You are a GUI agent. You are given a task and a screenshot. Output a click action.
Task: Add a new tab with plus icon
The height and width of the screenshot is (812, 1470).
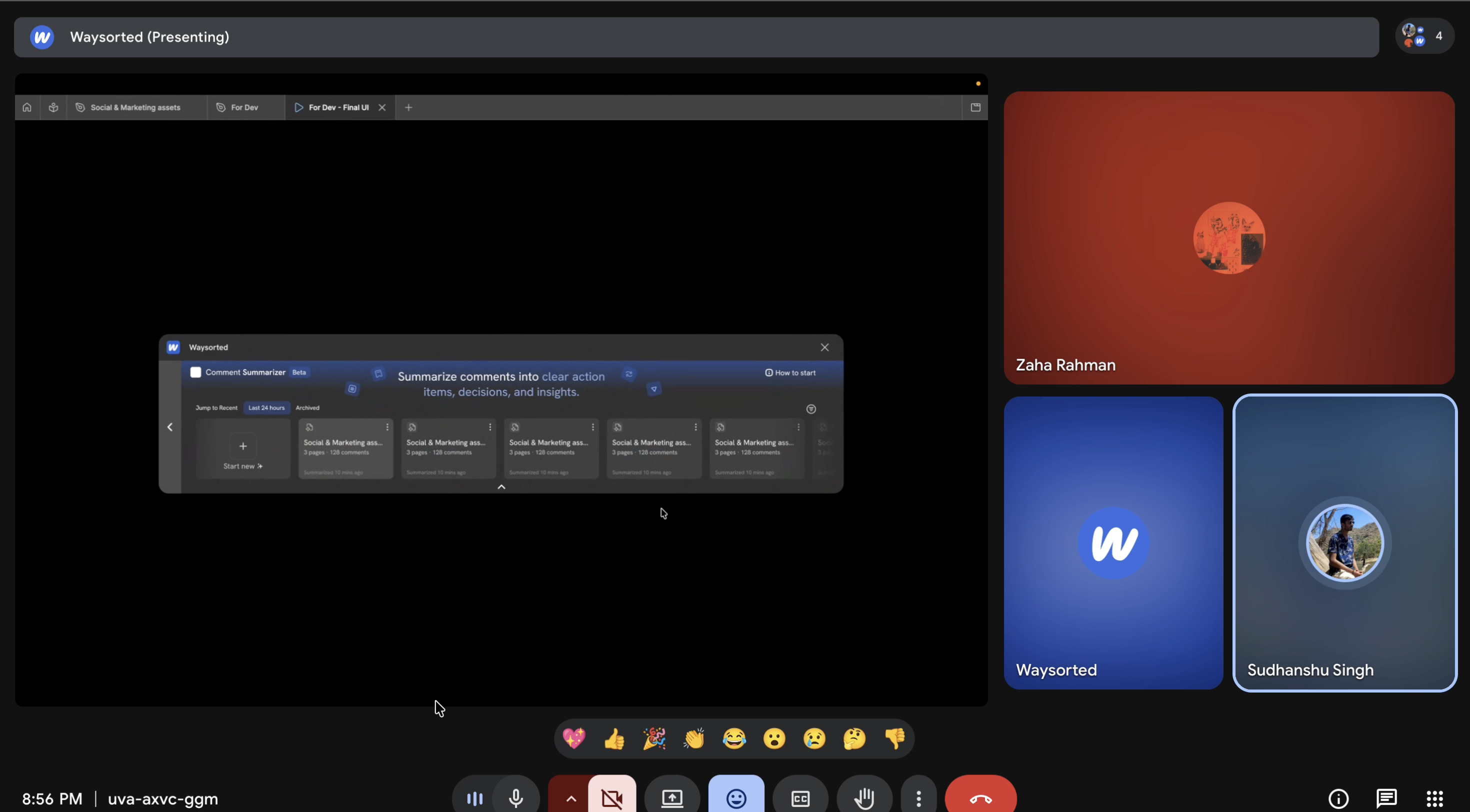point(408,107)
